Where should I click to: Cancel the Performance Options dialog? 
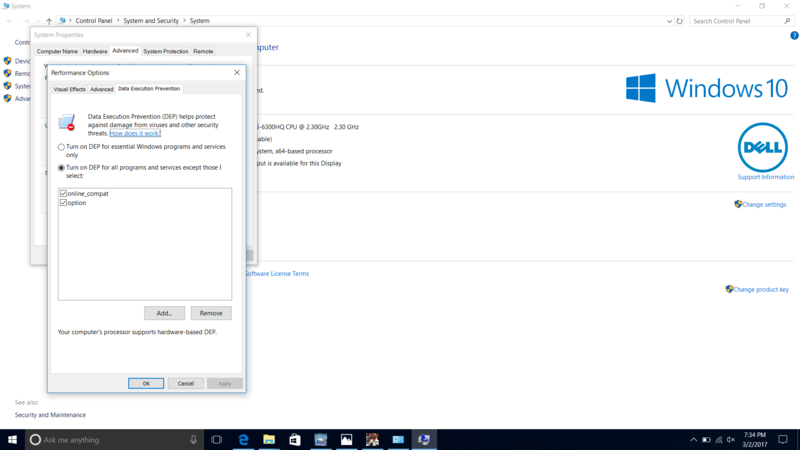(x=185, y=384)
